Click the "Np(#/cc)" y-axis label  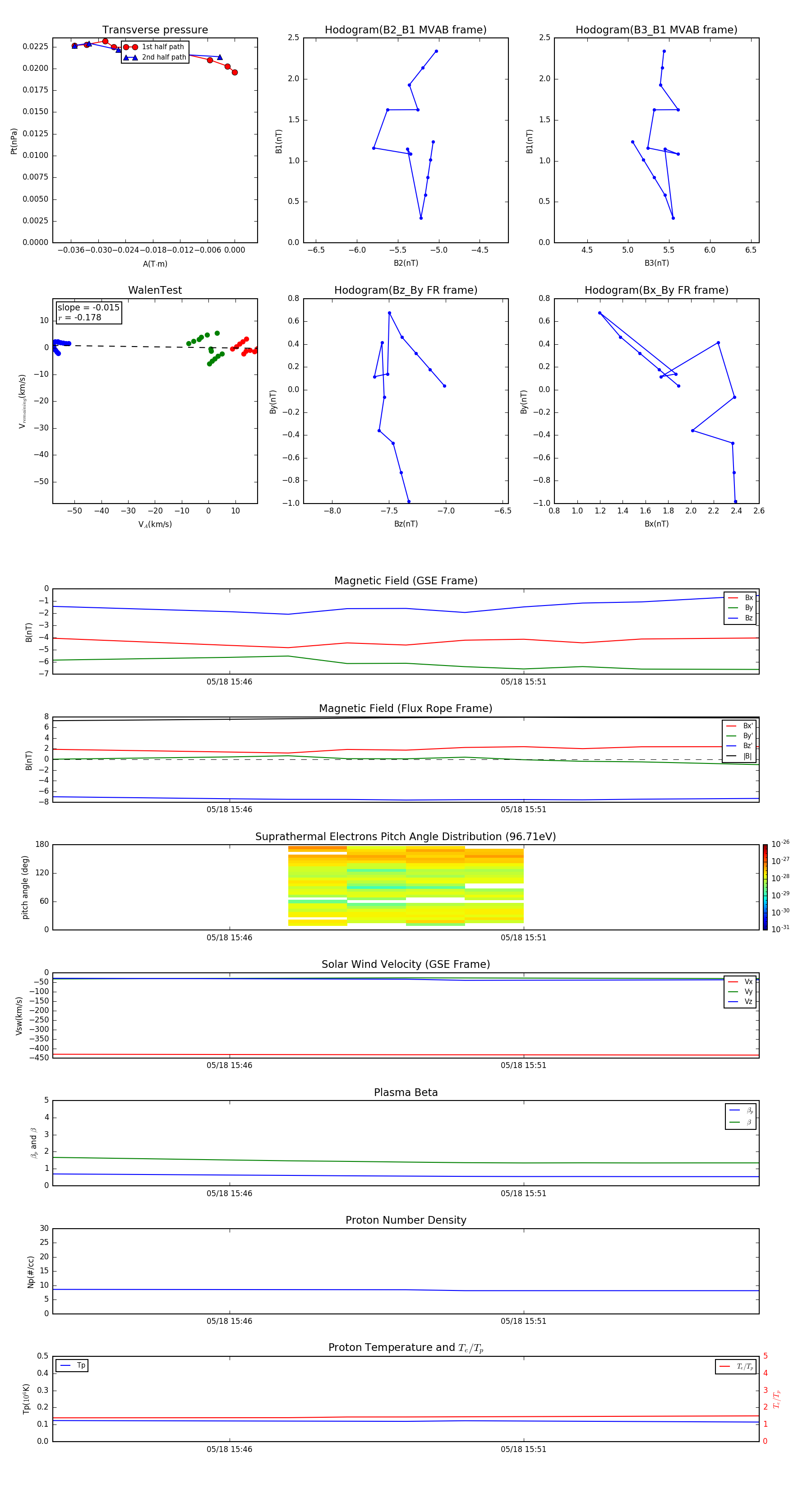[31, 1272]
